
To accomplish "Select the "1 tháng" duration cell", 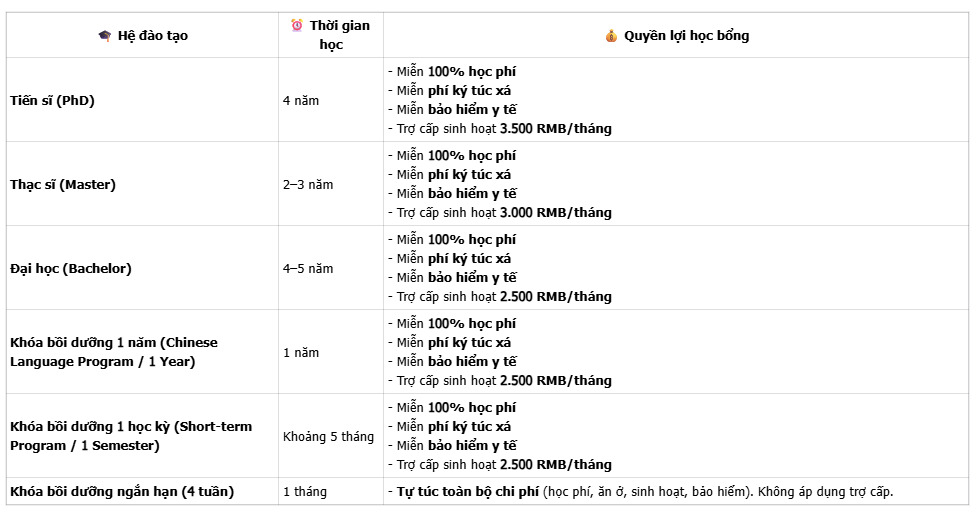I will click(304, 491).
